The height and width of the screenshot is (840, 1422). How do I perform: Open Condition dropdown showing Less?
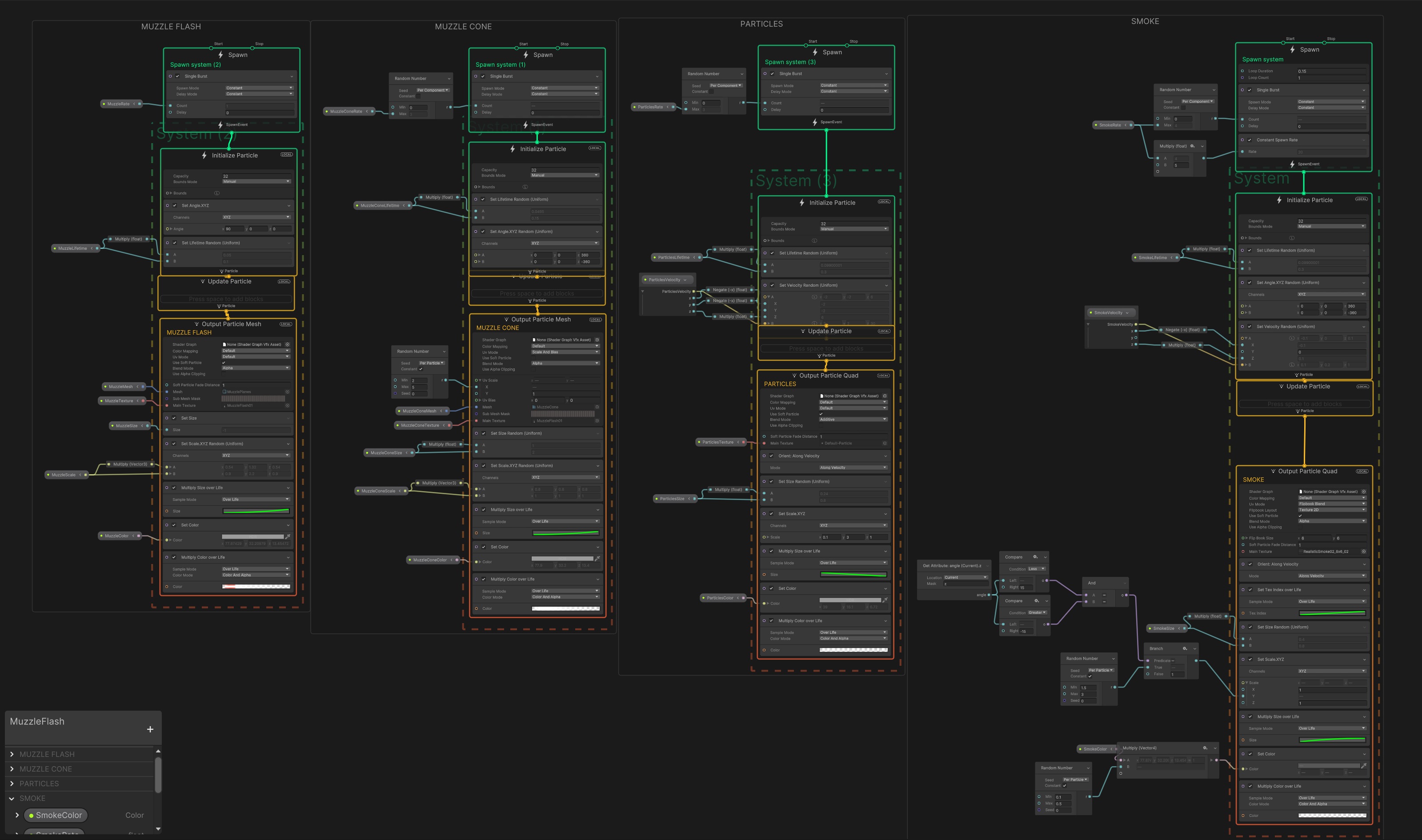(1037, 569)
